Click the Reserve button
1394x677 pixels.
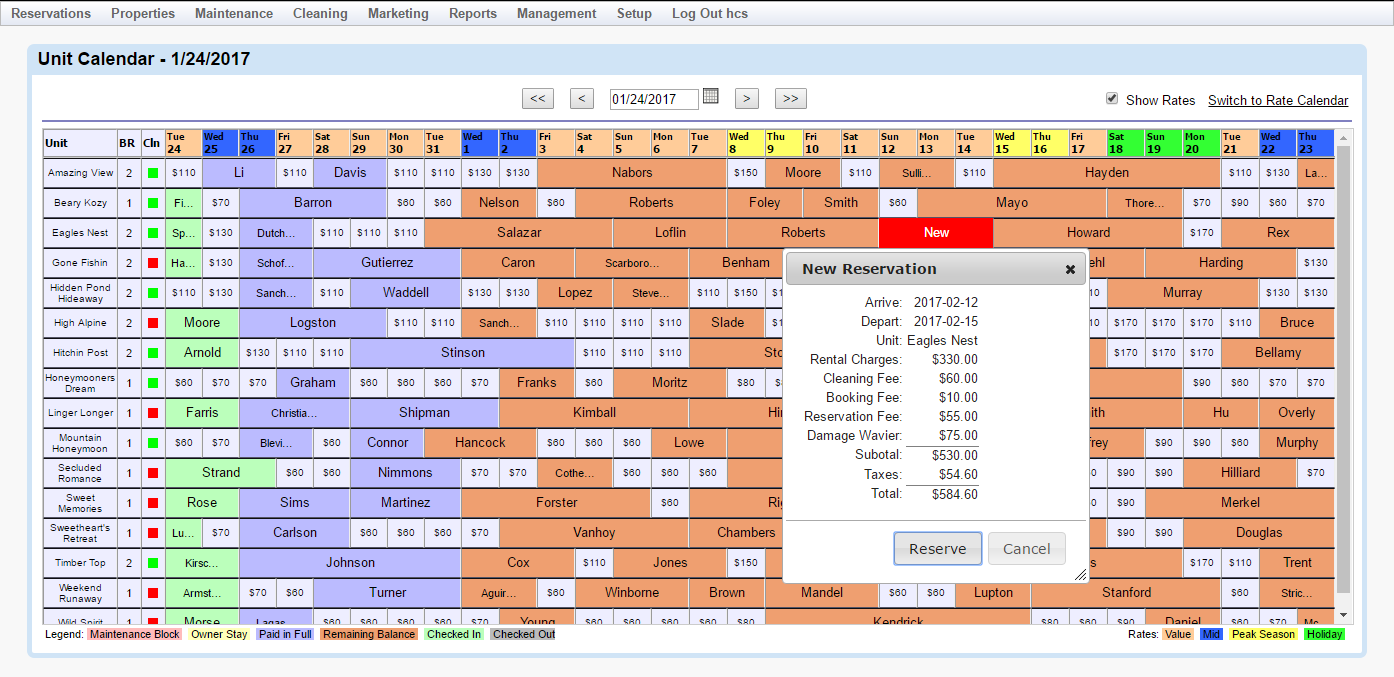coord(937,548)
